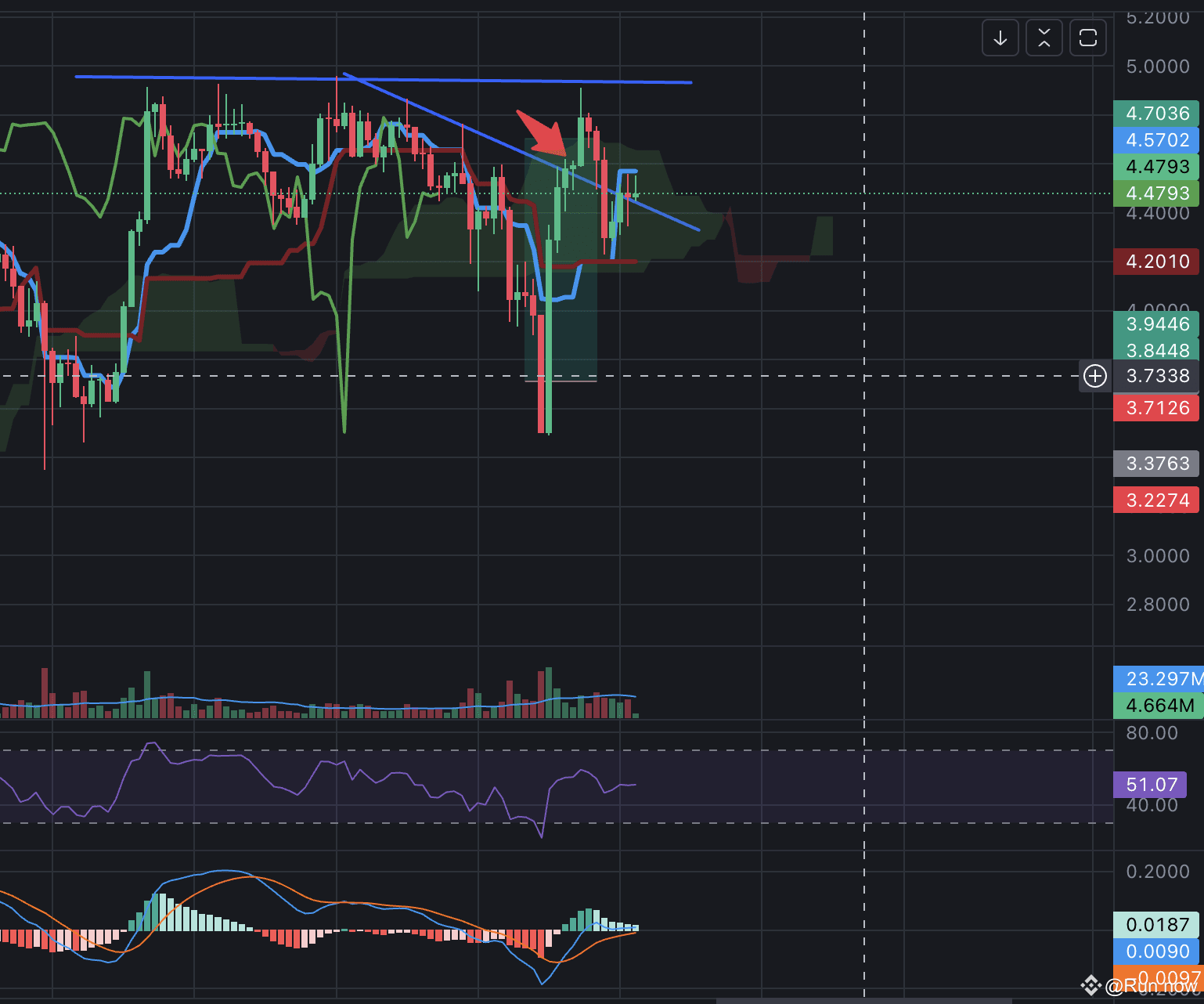This screenshot has width=1204, height=1004.
Task: Click the 2.8000 price axis tick
Action: click(1158, 605)
